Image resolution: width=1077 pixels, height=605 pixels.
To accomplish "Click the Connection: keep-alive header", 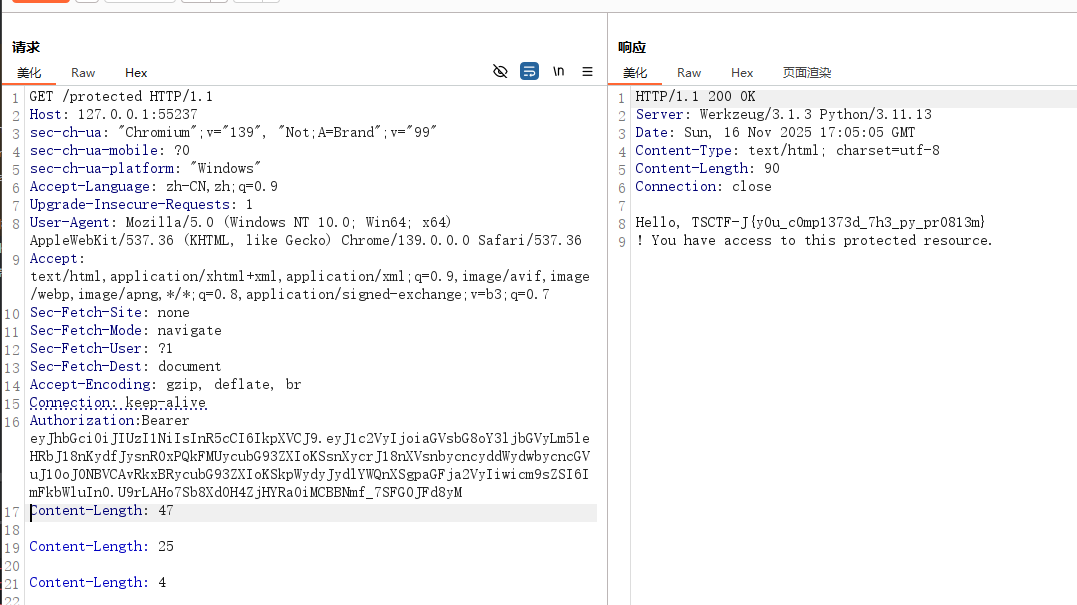I will (117, 403).
